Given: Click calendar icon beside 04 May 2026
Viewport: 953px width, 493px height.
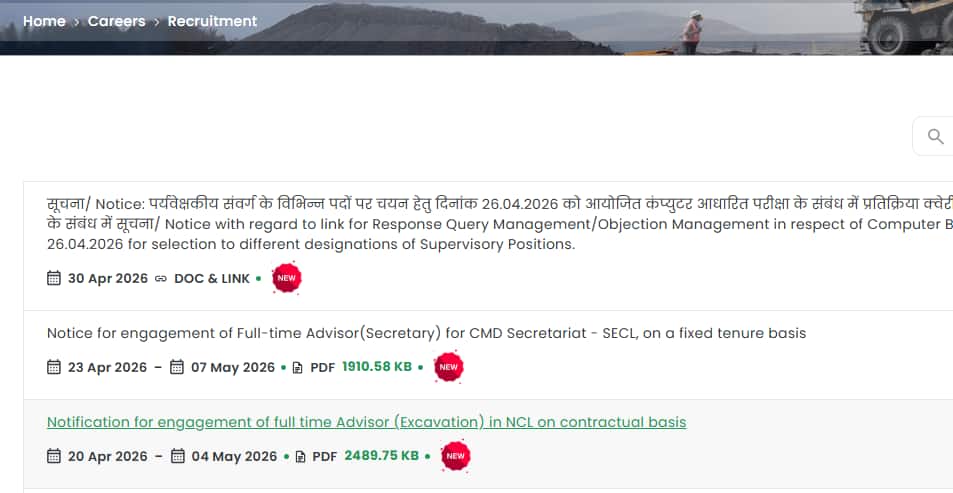Looking at the screenshot, I should [177, 456].
